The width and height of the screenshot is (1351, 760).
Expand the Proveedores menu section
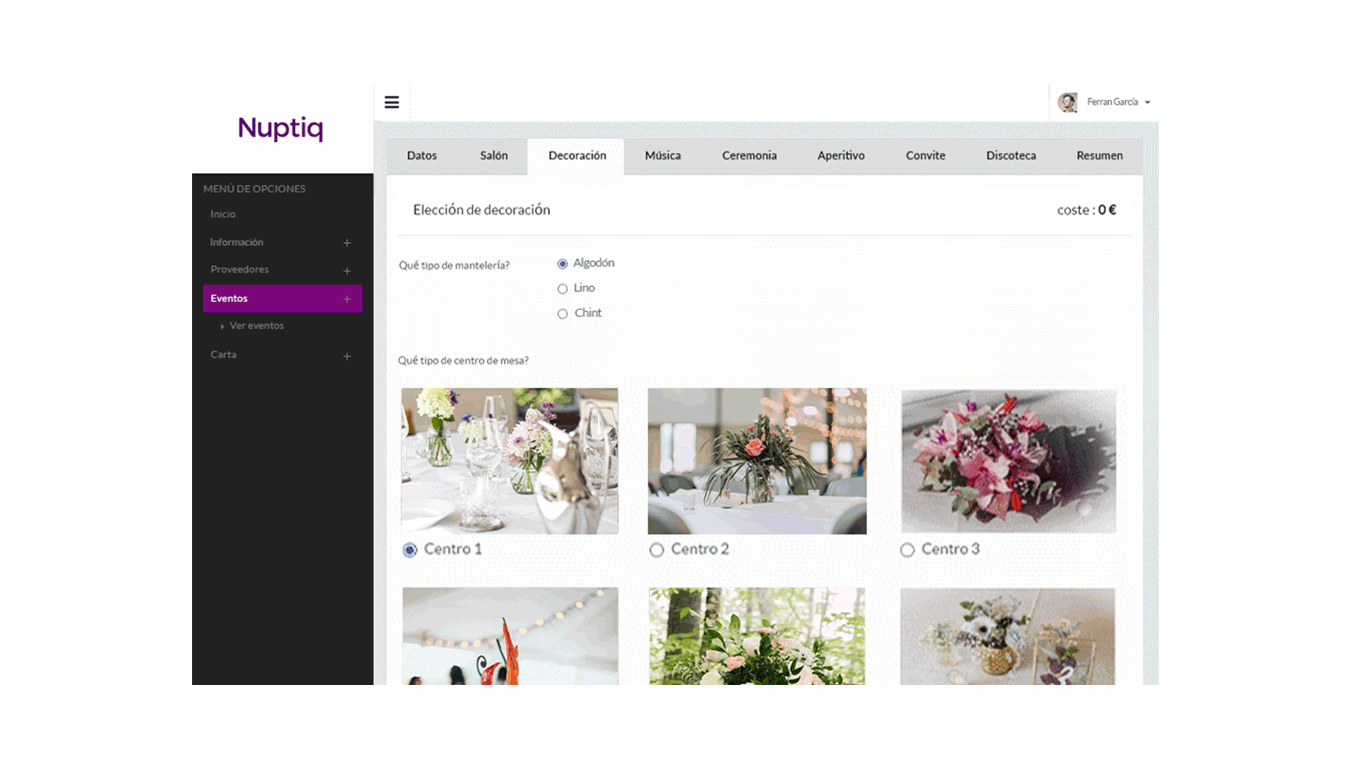[x=346, y=270]
